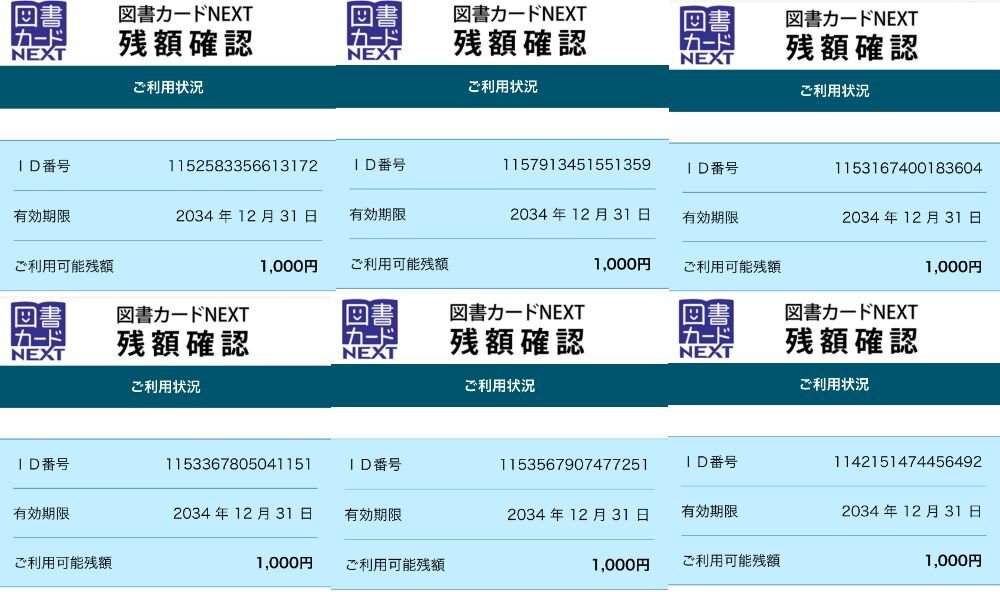1000x592 pixels.
Task: Click the 有効期限 label of card 1153167400183604
Action: click(x=710, y=218)
